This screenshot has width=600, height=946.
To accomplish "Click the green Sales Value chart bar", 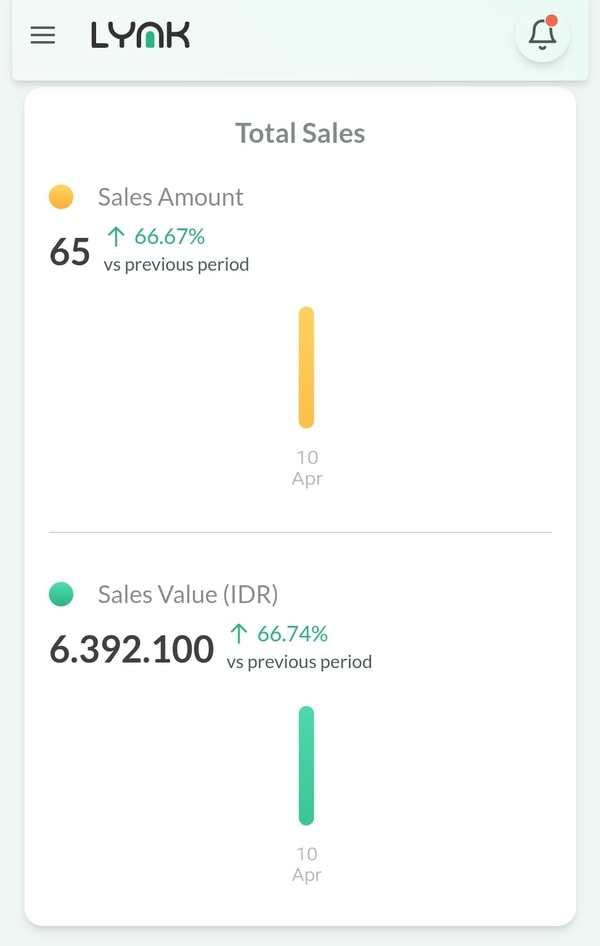I will [x=306, y=765].
